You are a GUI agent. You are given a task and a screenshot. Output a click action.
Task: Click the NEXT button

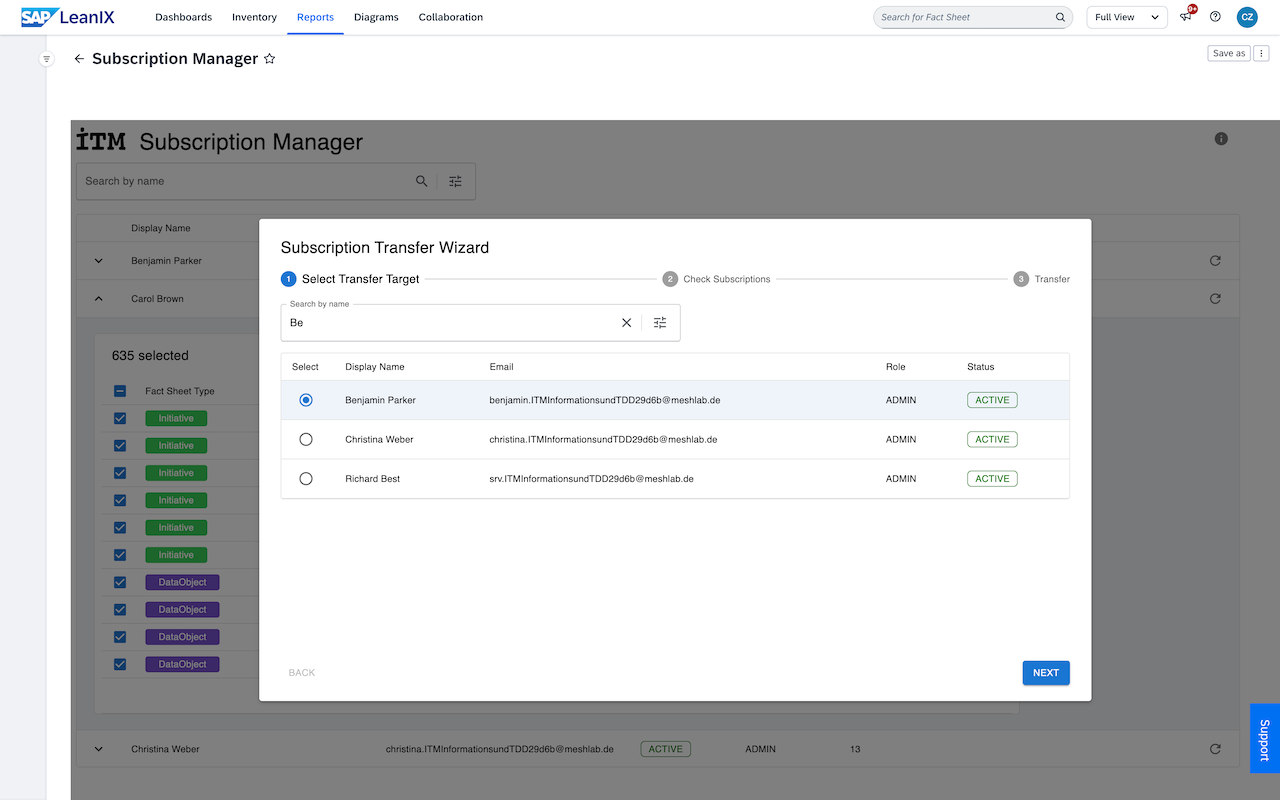1046,673
